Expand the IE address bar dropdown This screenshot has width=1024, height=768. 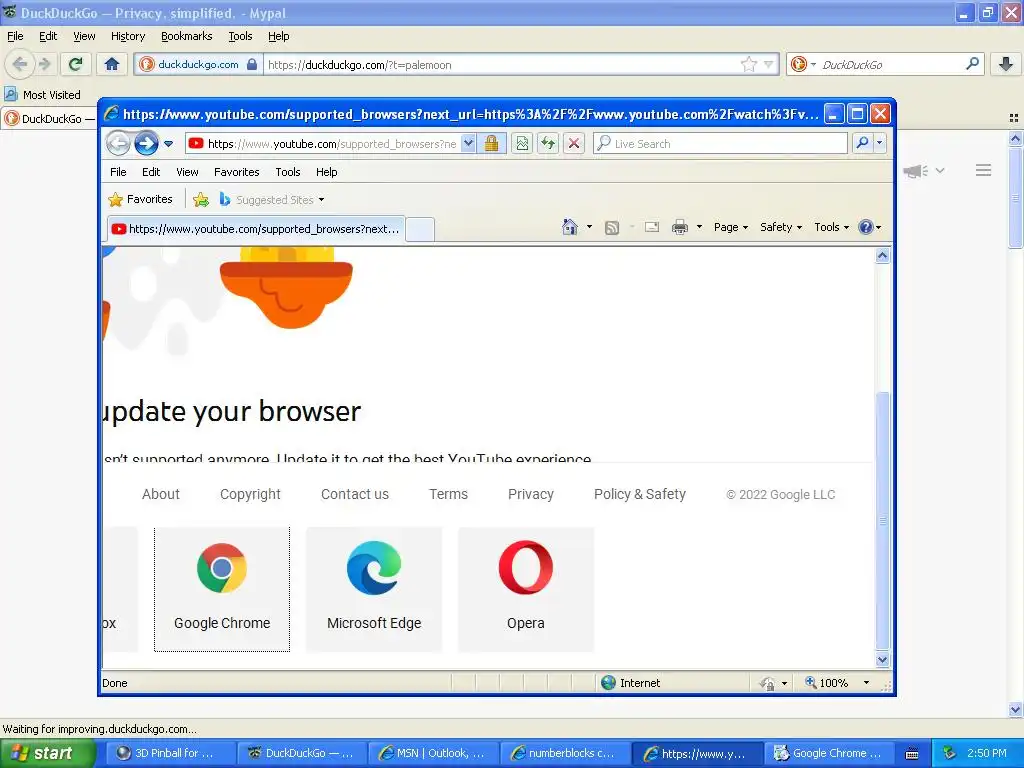[468, 143]
